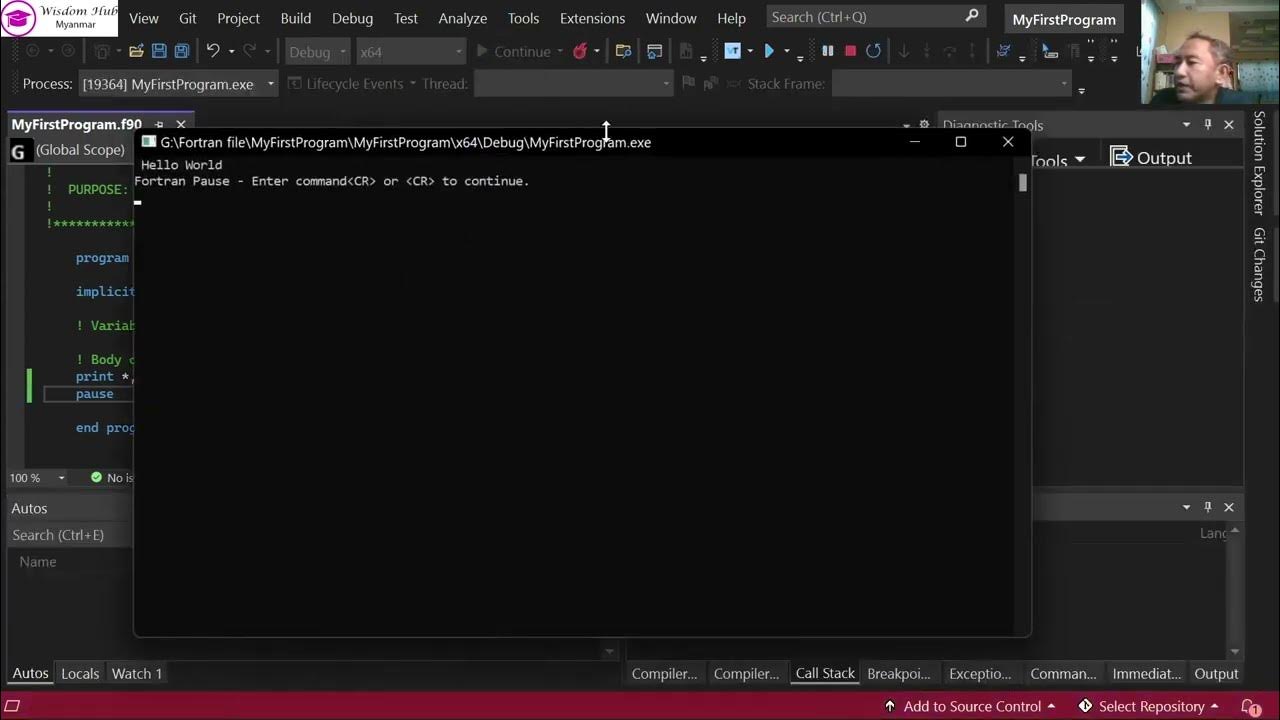This screenshot has width=1280, height=720.
Task: Click the Save file icon
Action: [159, 51]
